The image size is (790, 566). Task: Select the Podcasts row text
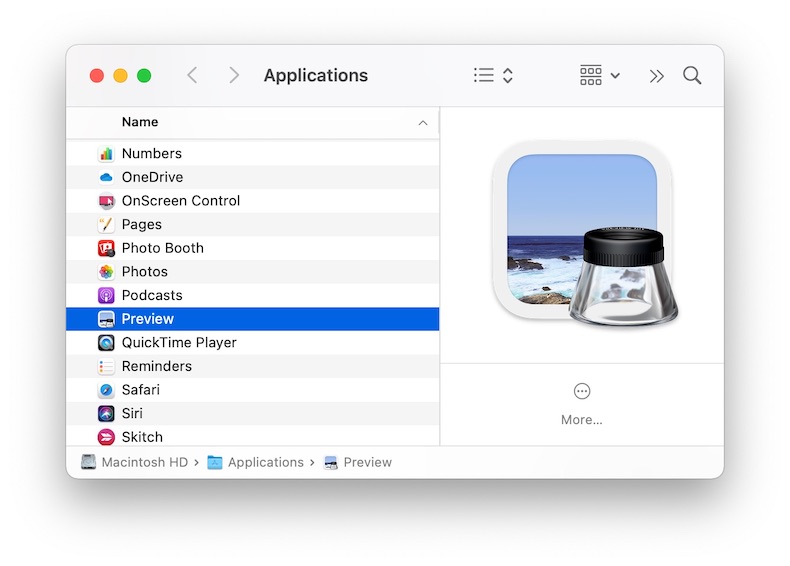coord(152,295)
